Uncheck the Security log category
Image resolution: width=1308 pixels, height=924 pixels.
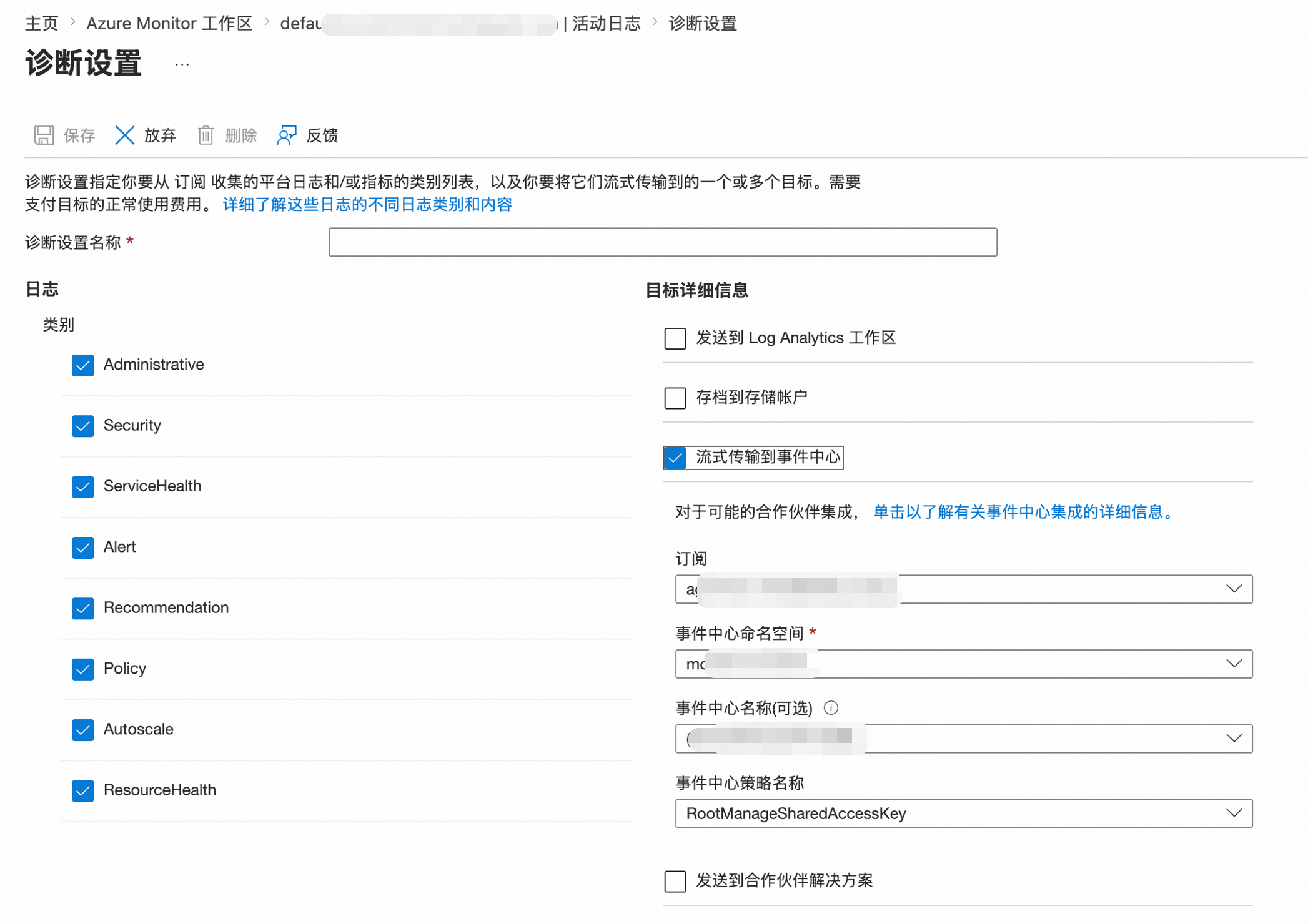pos(82,426)
